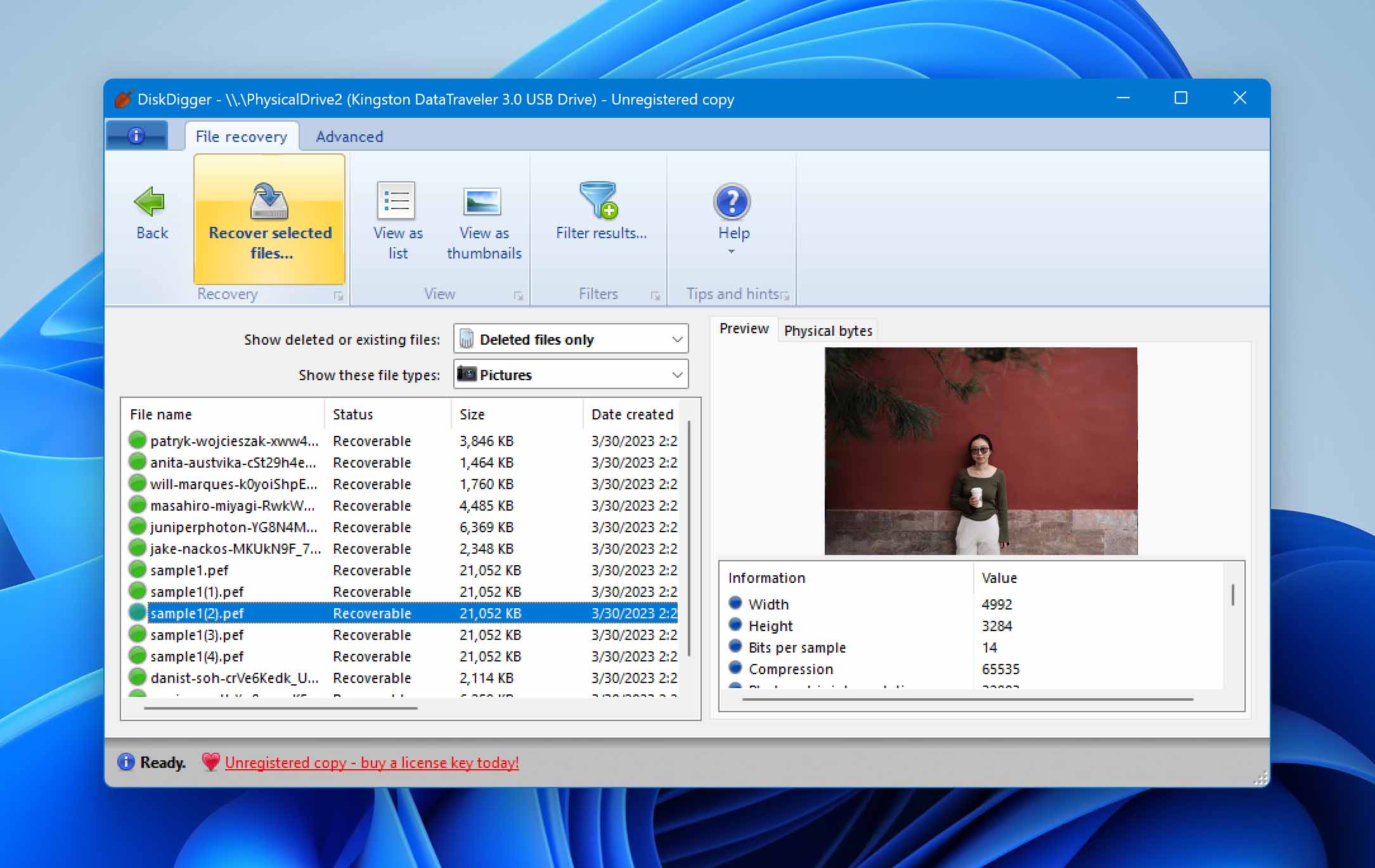This screenshot has height=868, width=1375.
Task: Click green status dot of sample1.pef
Action: pos(137,569)
